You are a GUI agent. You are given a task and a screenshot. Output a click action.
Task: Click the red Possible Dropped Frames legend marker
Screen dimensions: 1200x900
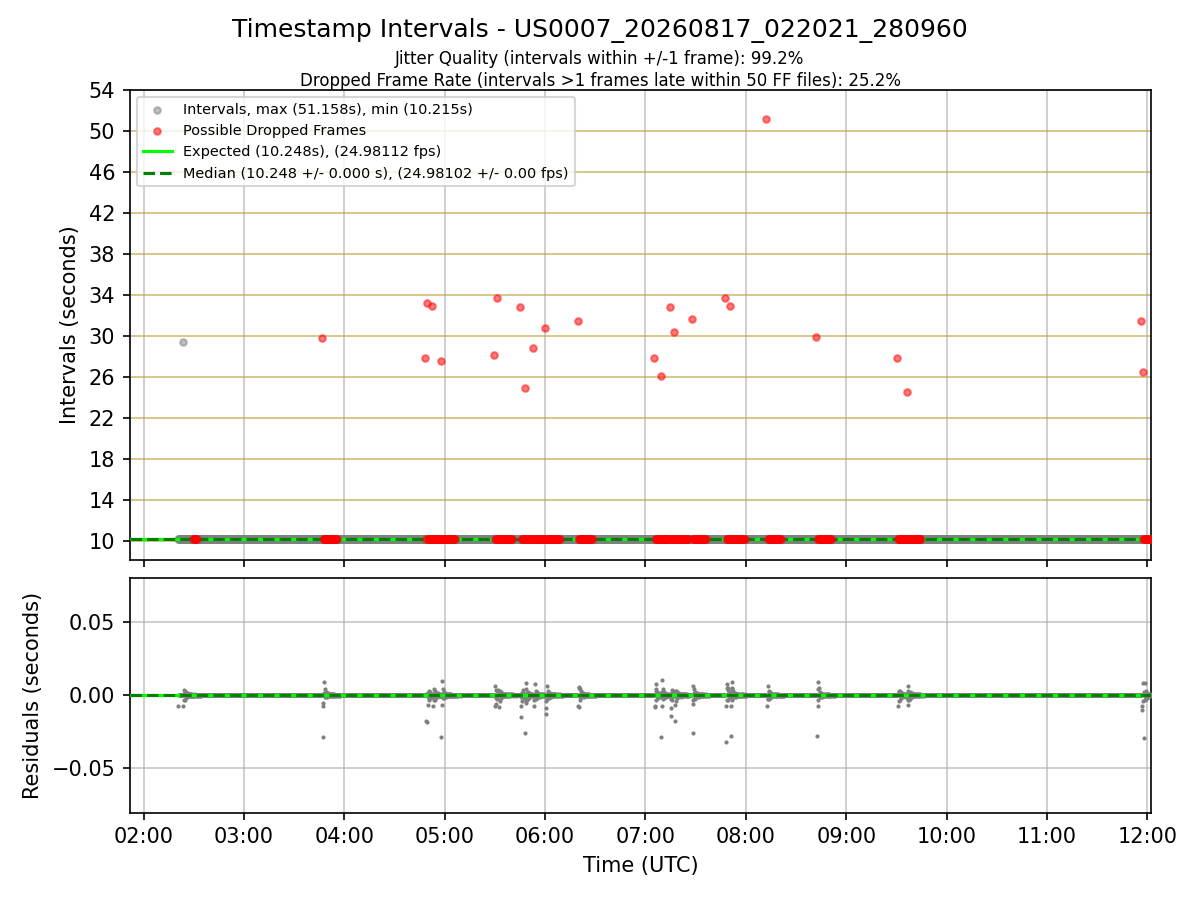pyautogui.click(x=157, y=130)
